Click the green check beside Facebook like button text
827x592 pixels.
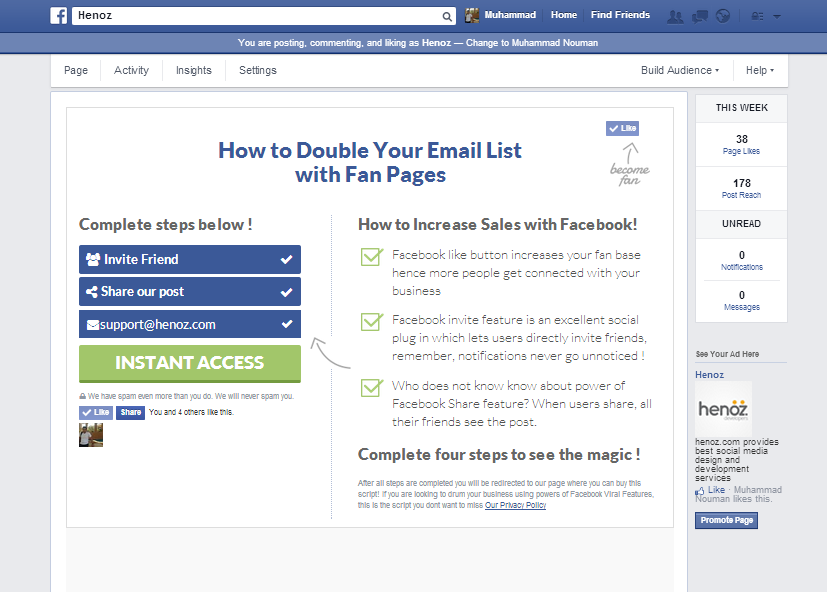pos(371,256)
